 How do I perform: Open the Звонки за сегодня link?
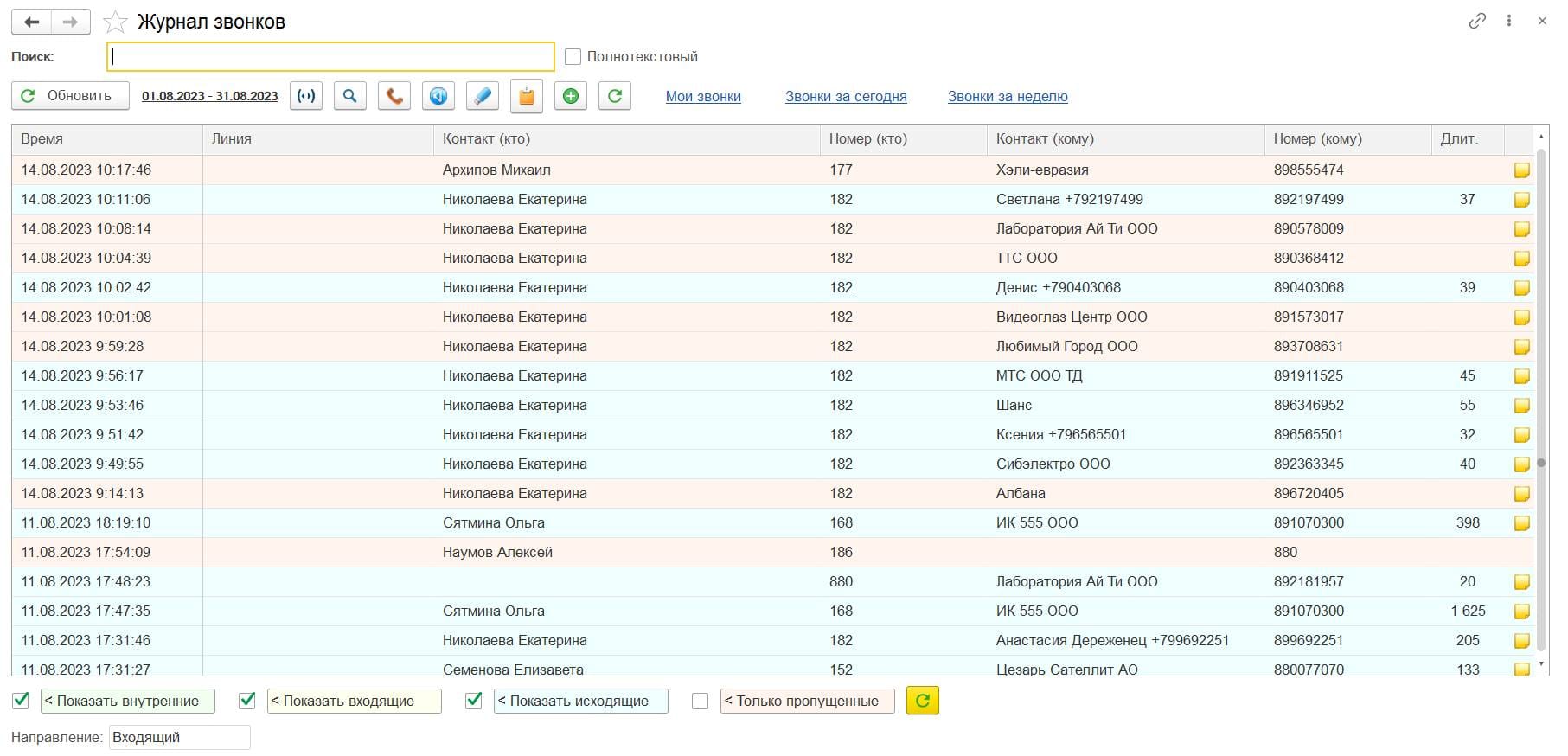click(x=845, y=97)
